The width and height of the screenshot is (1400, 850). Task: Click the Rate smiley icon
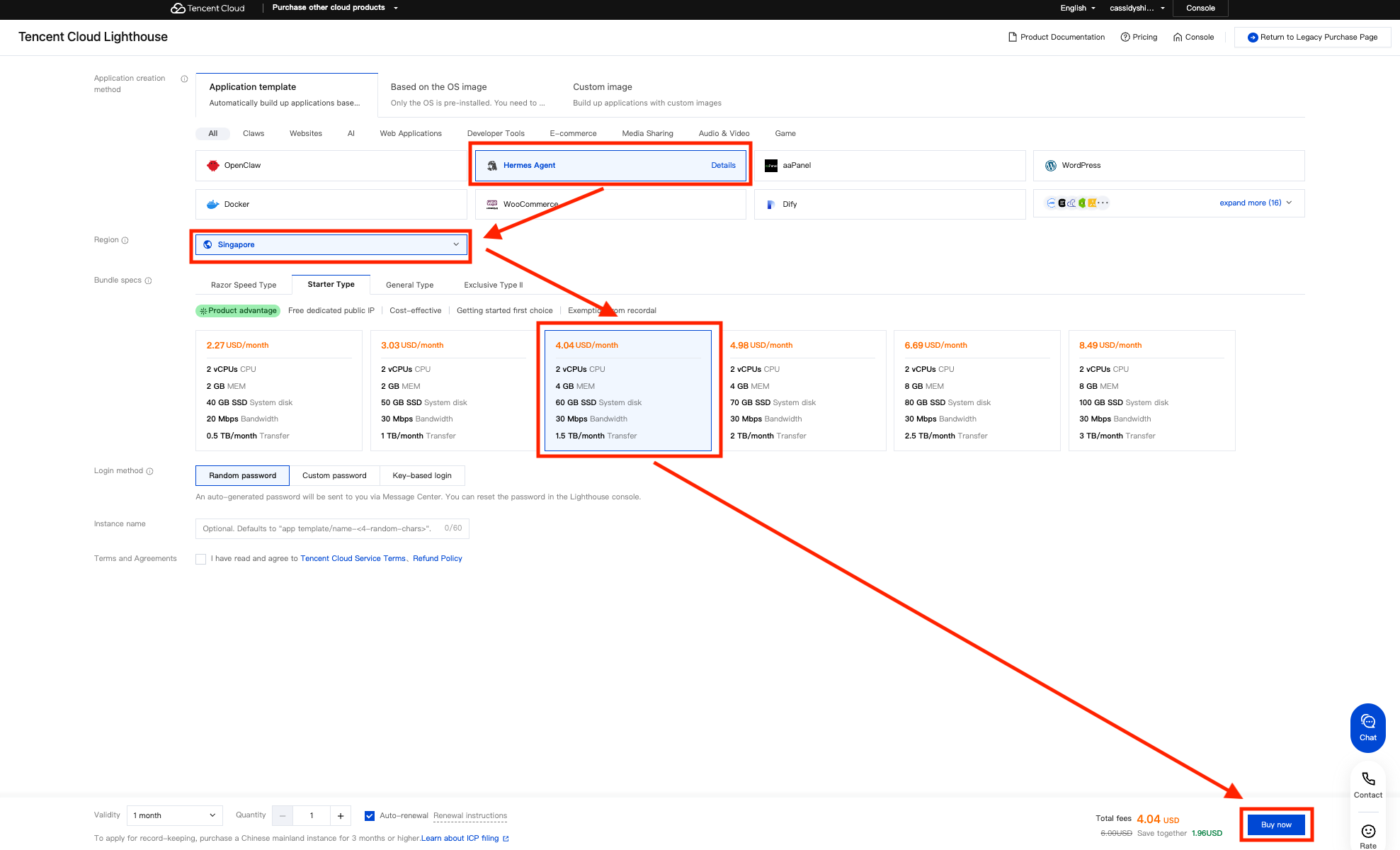1368,831
